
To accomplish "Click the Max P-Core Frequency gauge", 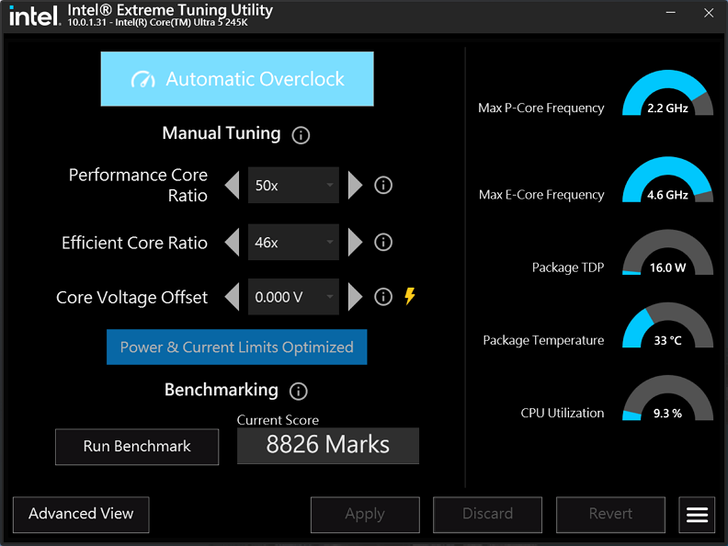I will click(668, 93).
